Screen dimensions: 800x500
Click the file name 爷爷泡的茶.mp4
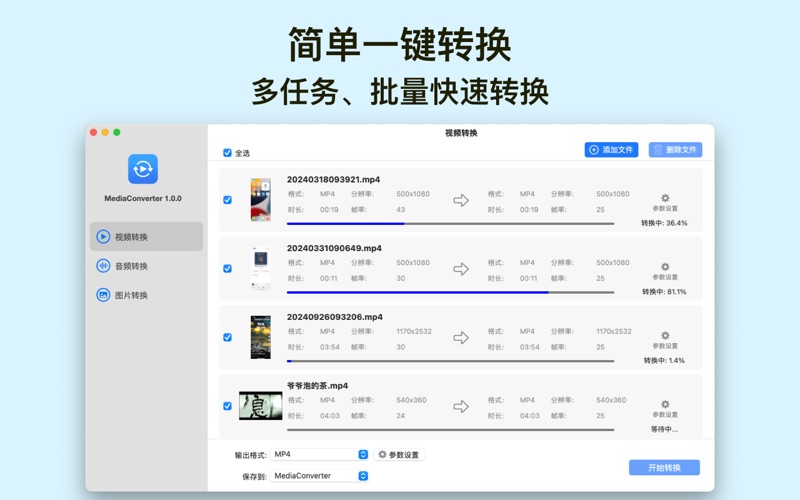[317, 386]
